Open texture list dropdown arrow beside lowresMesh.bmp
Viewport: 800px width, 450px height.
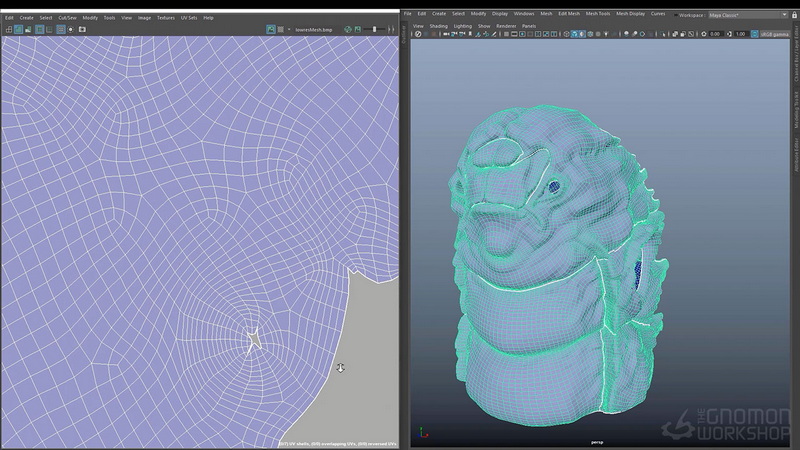(x=289, y=30)
